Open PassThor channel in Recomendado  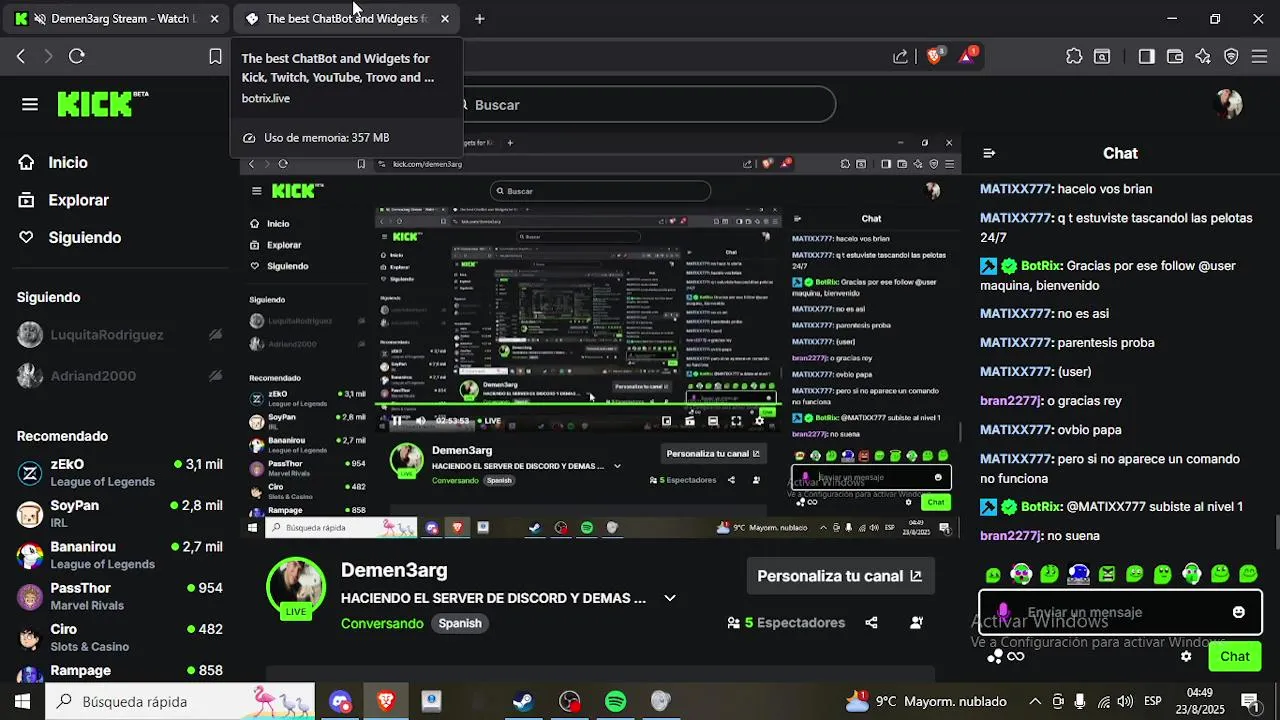[120, 596]
